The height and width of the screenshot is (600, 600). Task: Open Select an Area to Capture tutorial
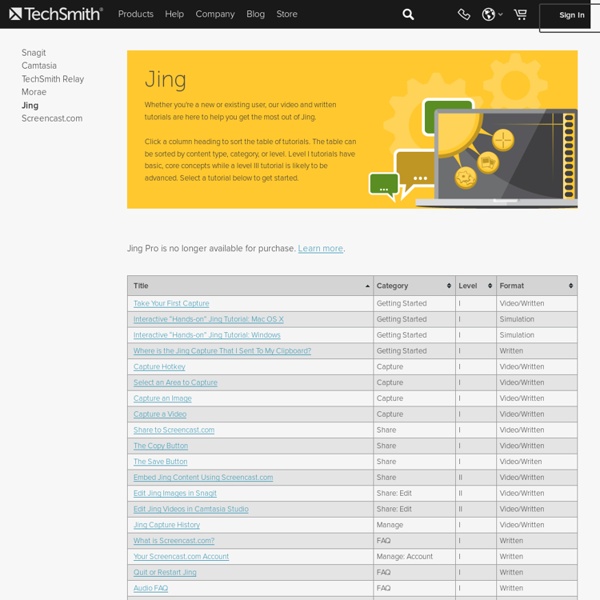pyautogui.click(x=176, y=383)
